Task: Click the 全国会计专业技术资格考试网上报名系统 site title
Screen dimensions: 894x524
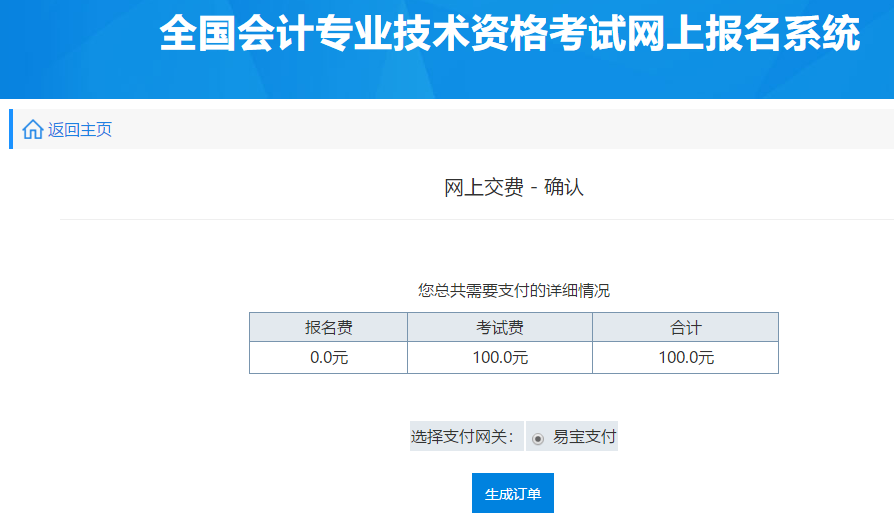Action: pos(509,34)
